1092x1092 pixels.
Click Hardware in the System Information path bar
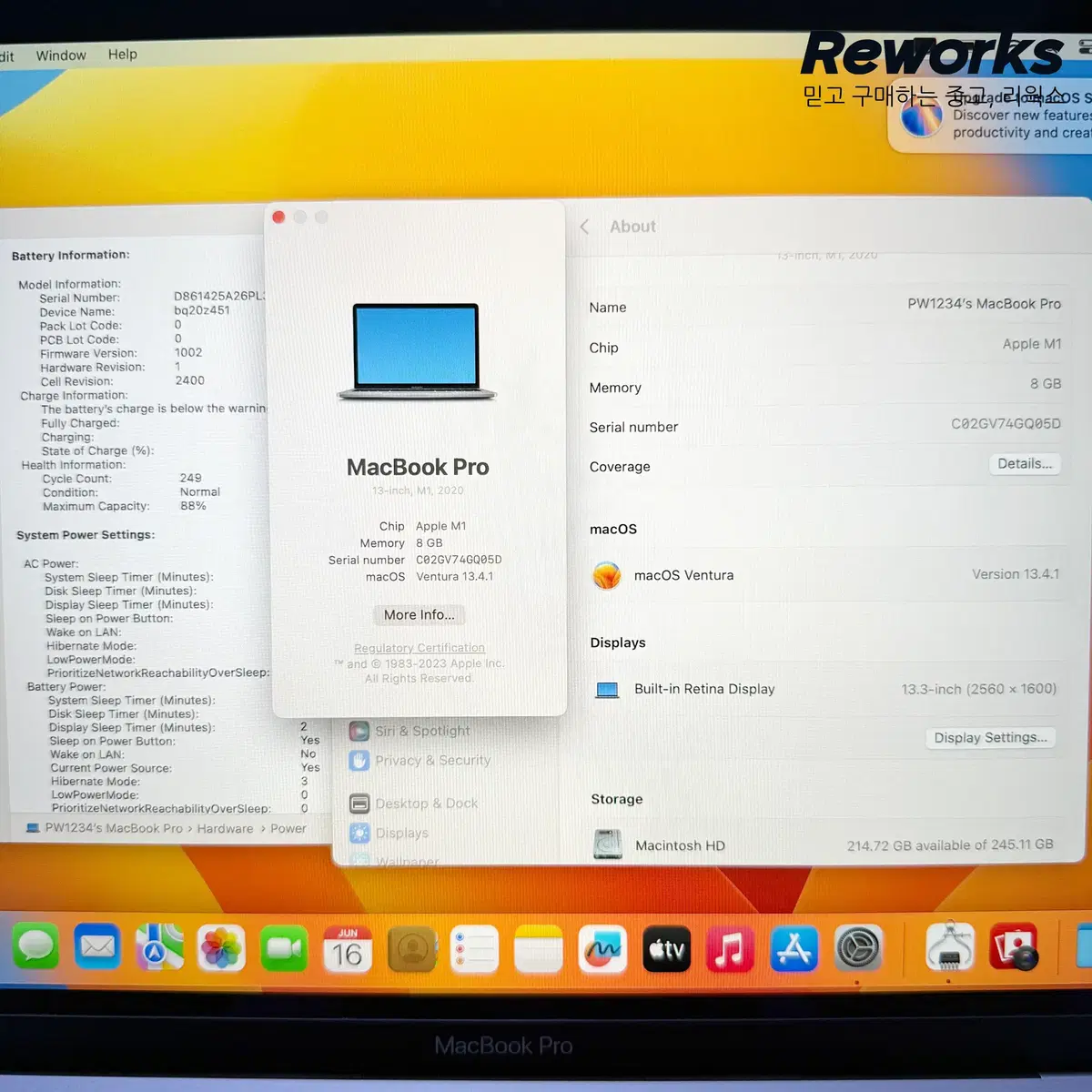click(x=225, y=829)
